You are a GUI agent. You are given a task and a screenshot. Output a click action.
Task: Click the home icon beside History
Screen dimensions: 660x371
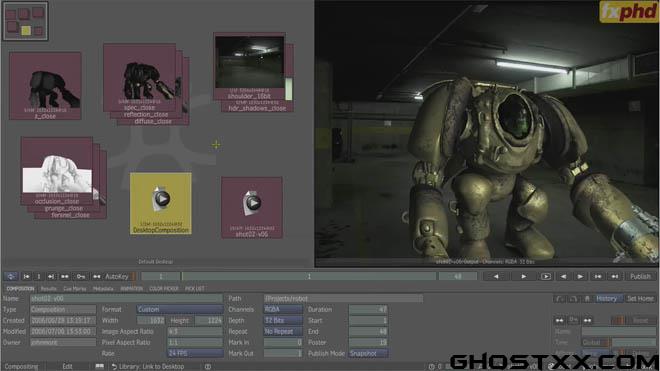pos(587,299)
